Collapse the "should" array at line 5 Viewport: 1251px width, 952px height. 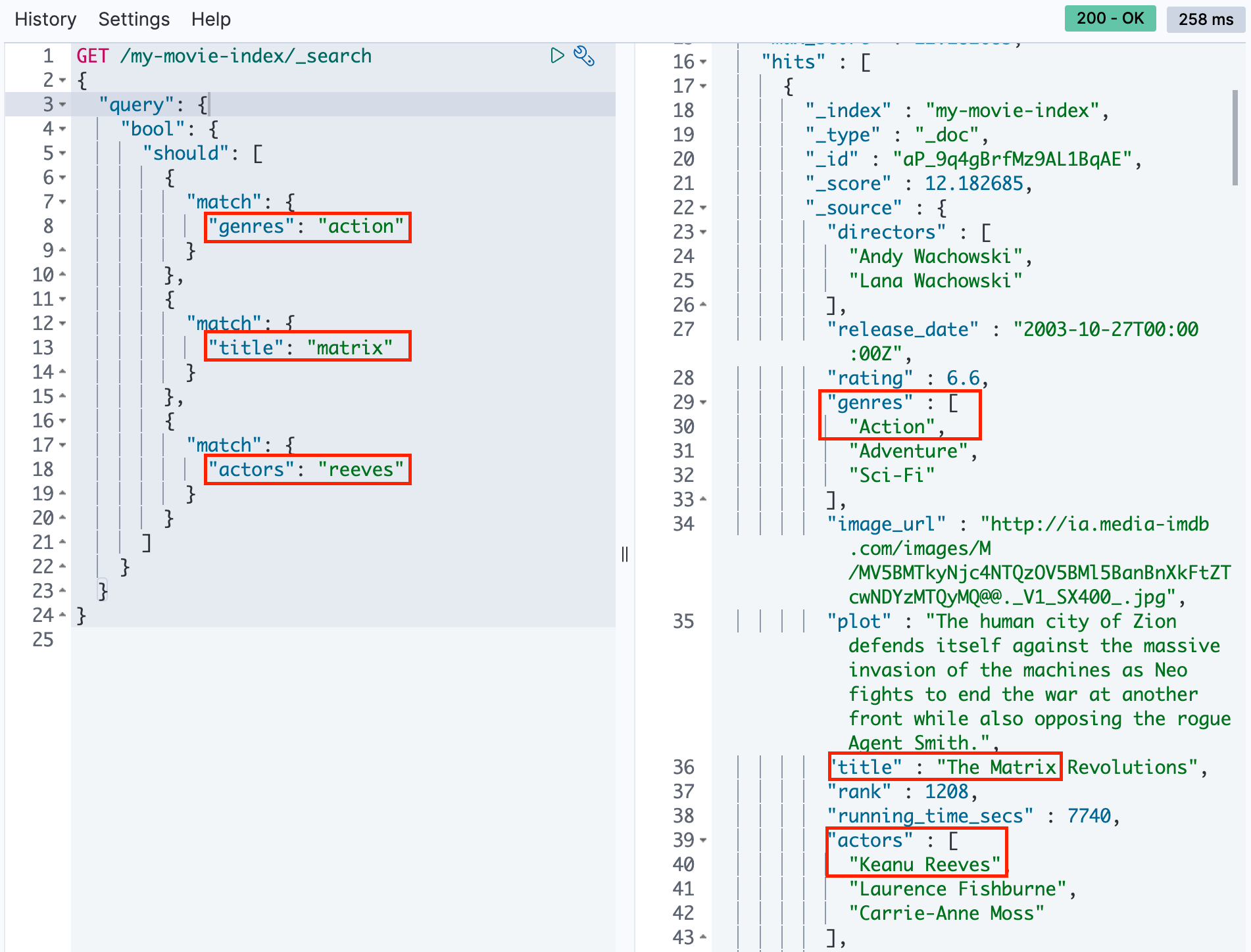(62, 153)
